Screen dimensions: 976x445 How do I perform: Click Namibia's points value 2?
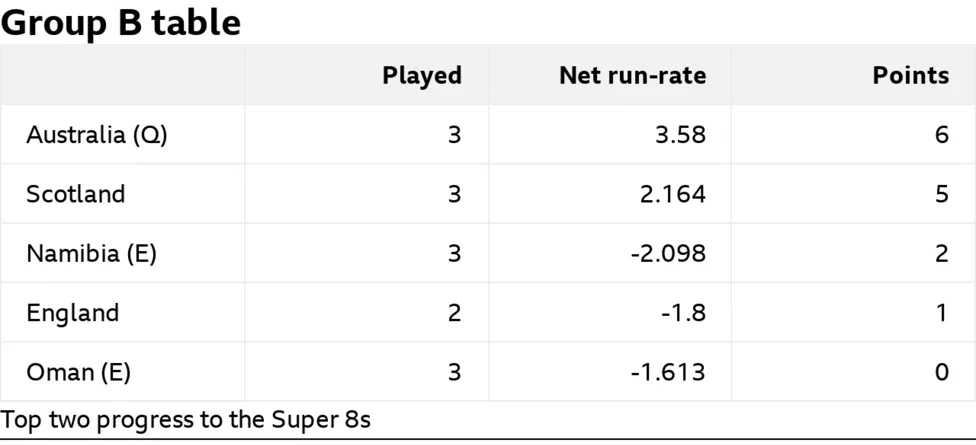coord(942,254)
